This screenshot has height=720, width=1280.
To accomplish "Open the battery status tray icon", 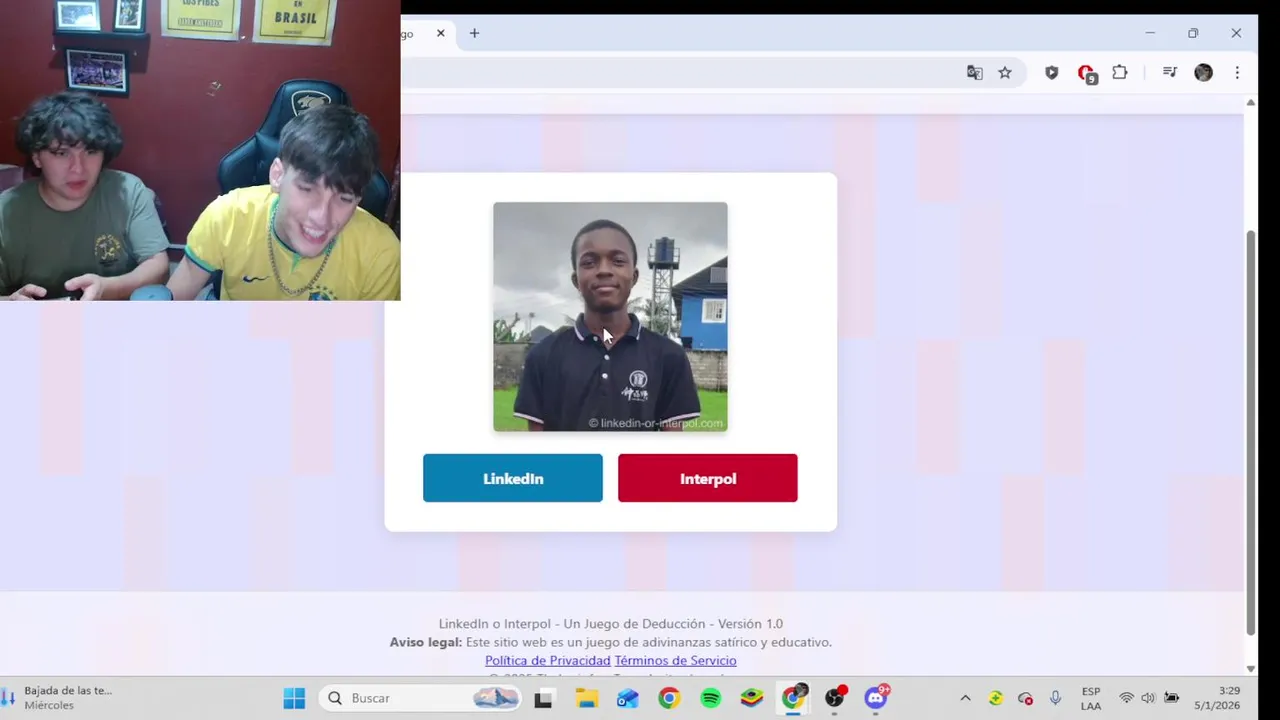I will pos(1171,698).
